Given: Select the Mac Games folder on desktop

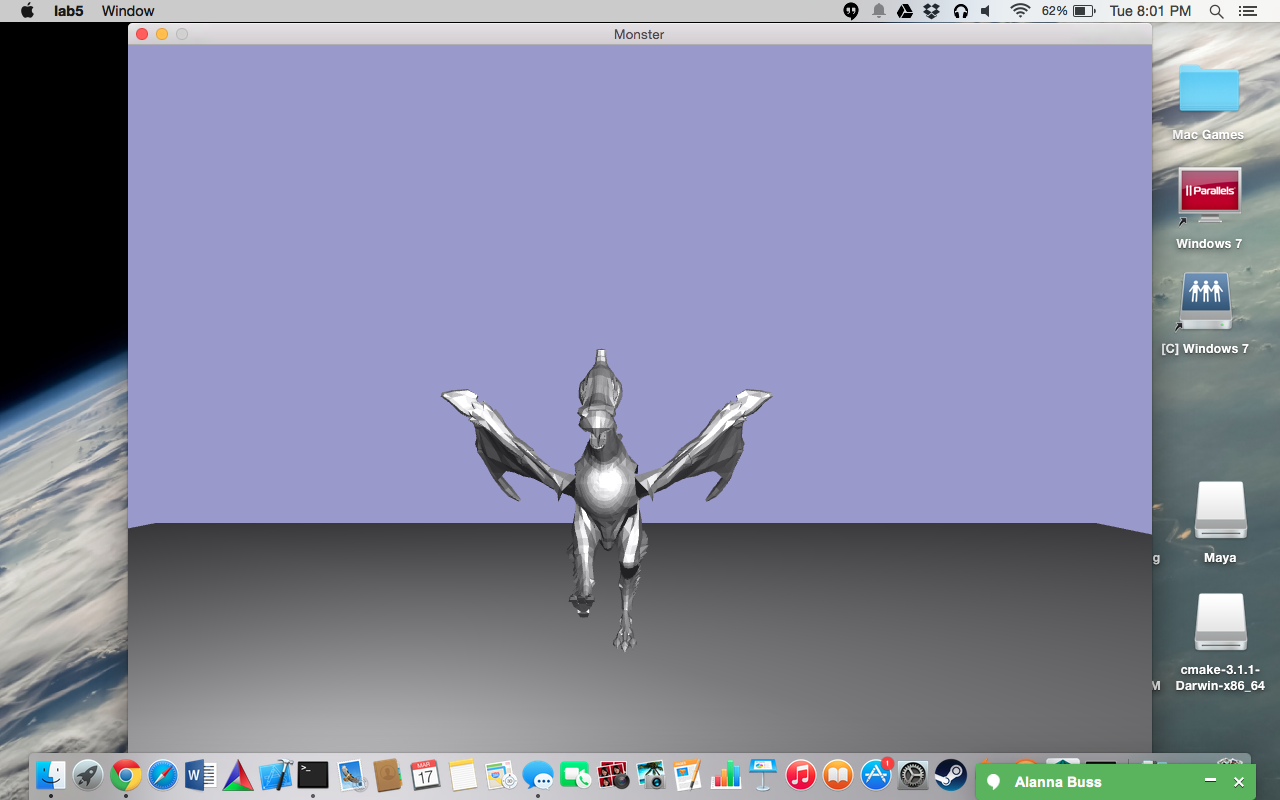Looking at the screenshot, I should coord(1208,102).
